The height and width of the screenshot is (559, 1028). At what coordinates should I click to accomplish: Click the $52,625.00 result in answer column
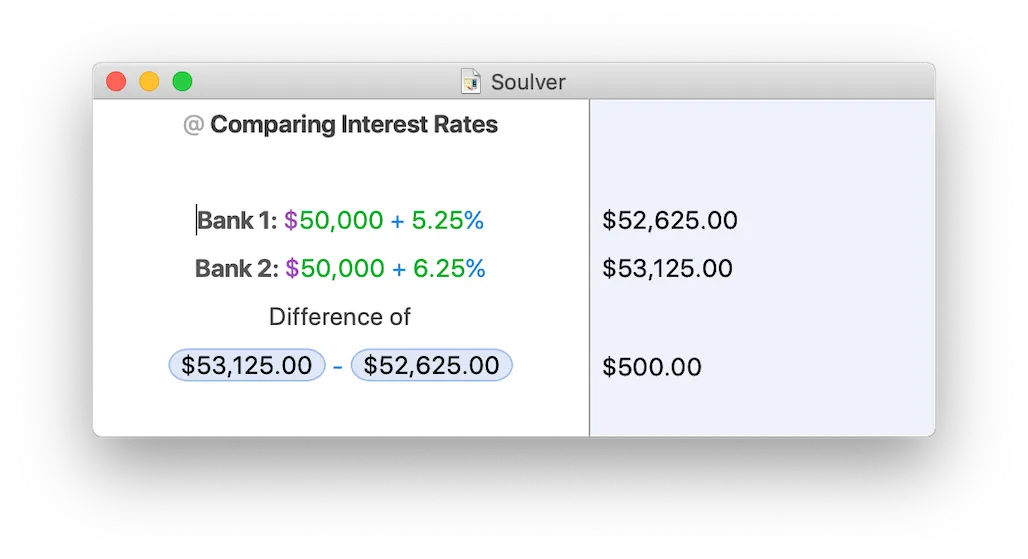point(669,220)
